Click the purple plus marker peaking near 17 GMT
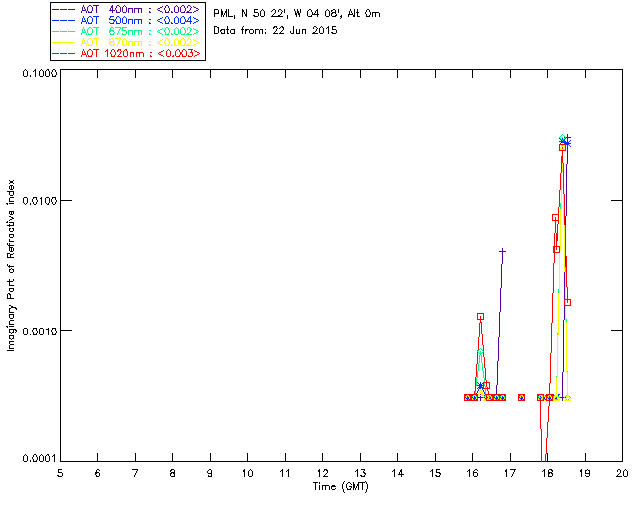640x512 pixels. [502, 252]
